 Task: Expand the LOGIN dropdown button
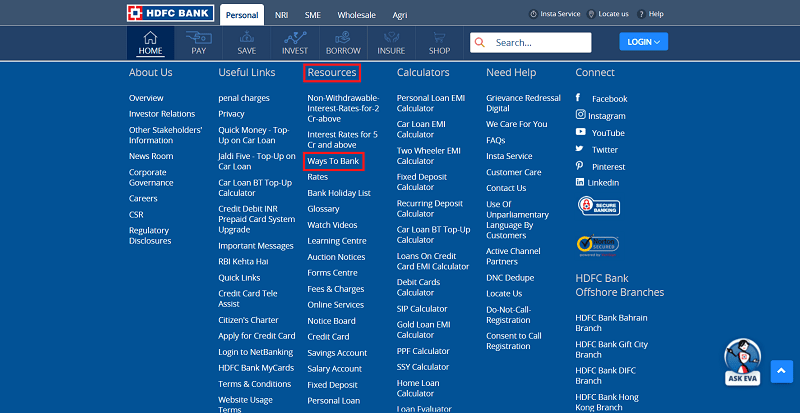tap(643, 42)
